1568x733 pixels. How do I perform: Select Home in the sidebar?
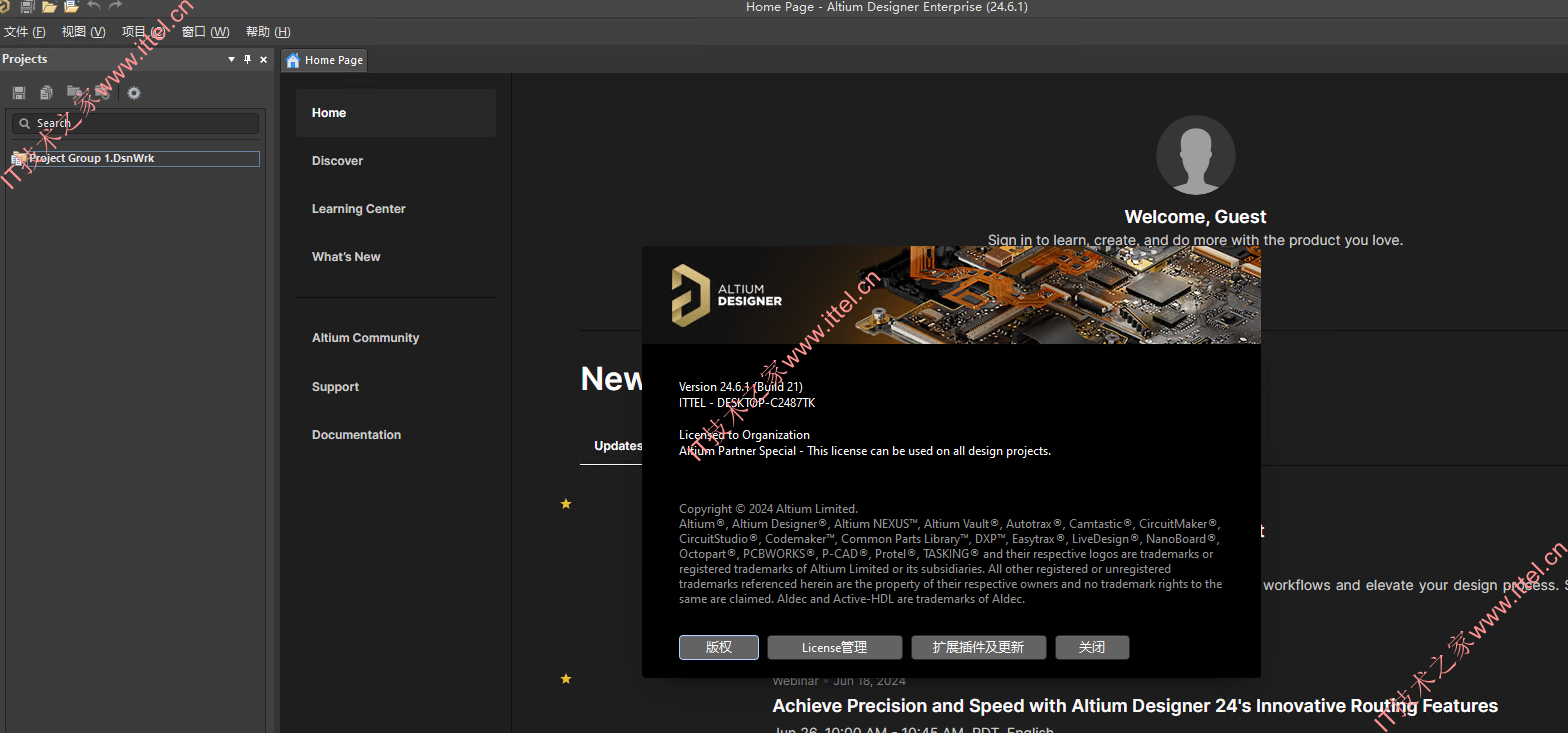(396, 113)
